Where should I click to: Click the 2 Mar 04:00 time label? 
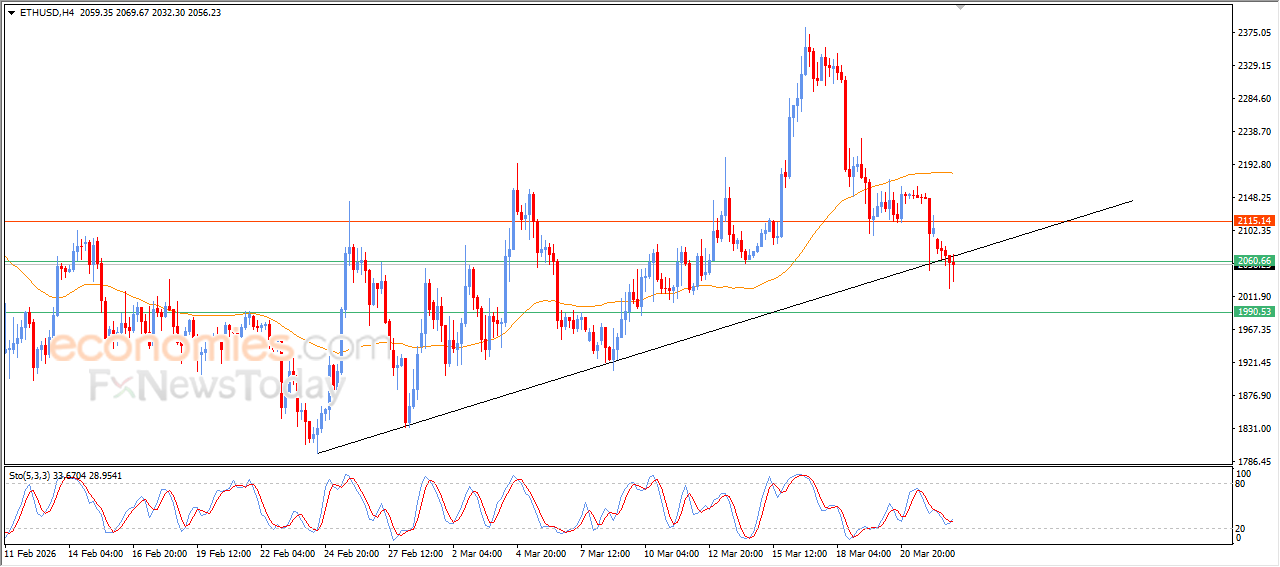click(x=478, y=553)
